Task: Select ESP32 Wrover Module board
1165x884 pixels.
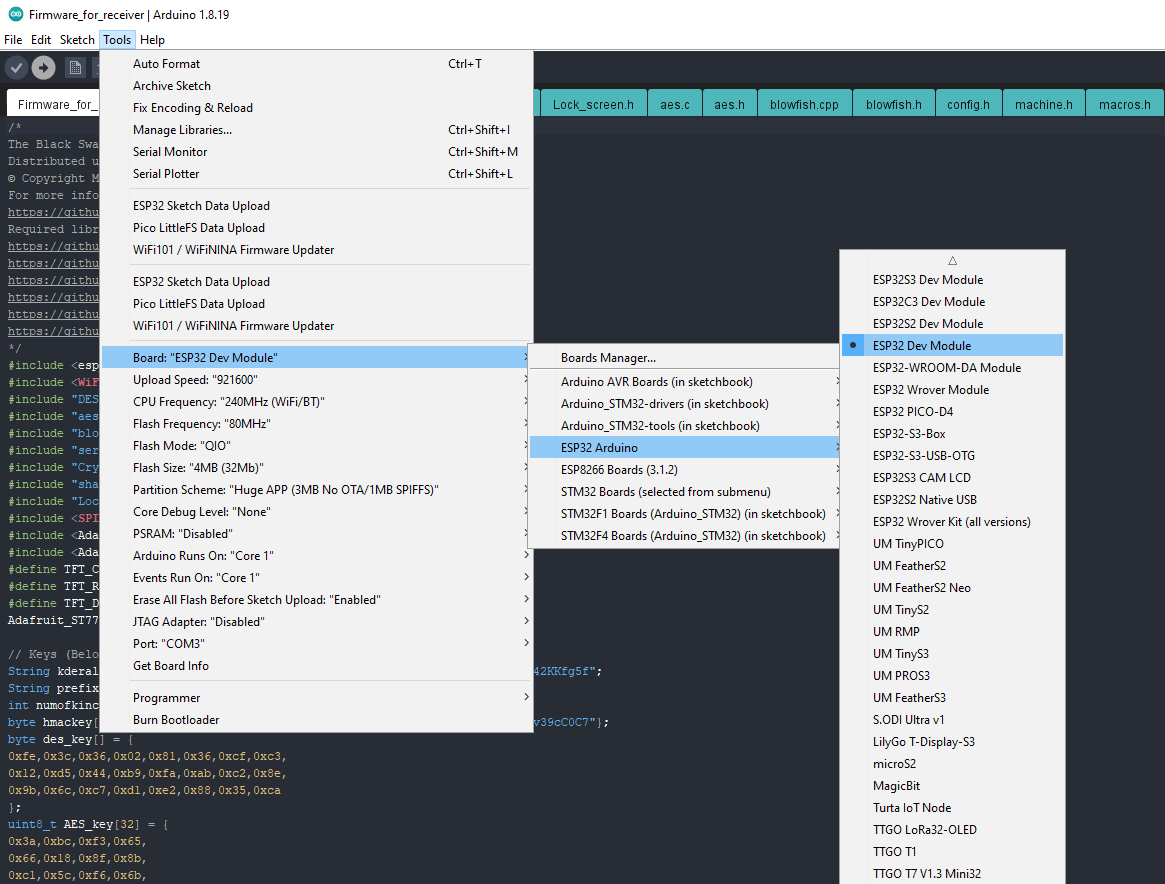Action: [953, 389]
